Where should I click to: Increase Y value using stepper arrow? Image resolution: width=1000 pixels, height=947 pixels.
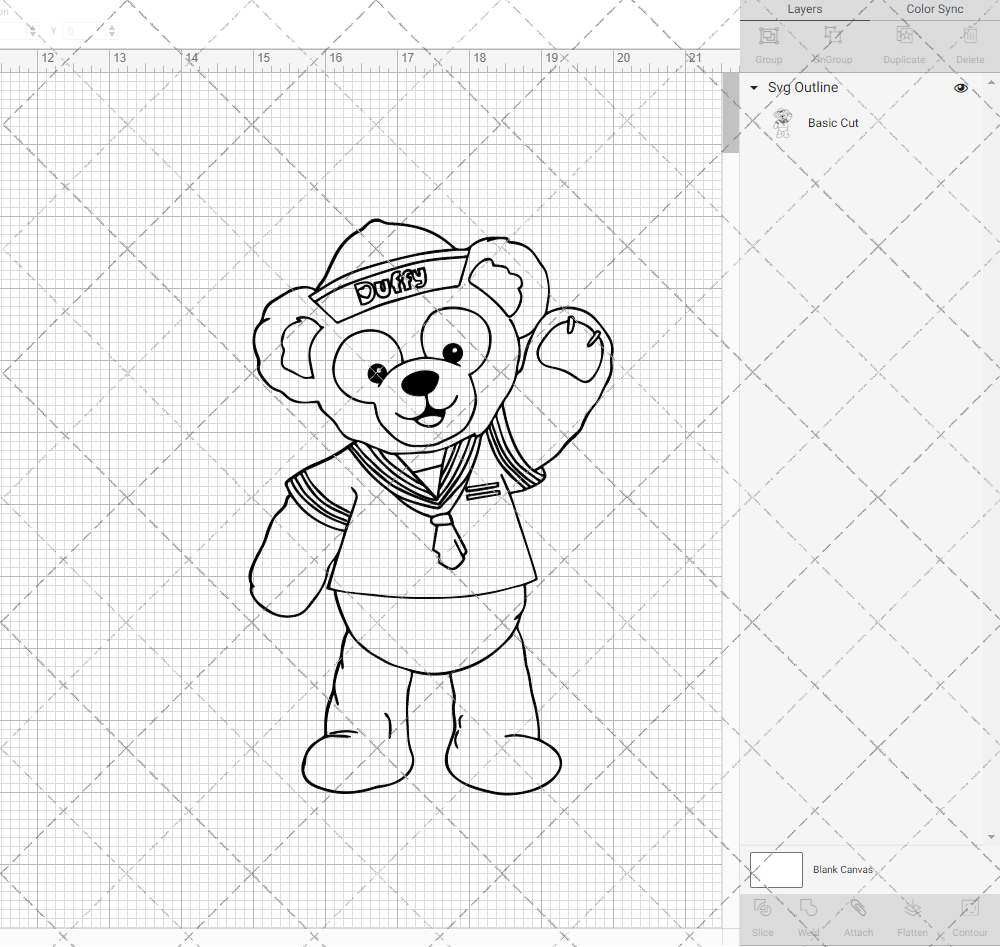tap(112, 27)
